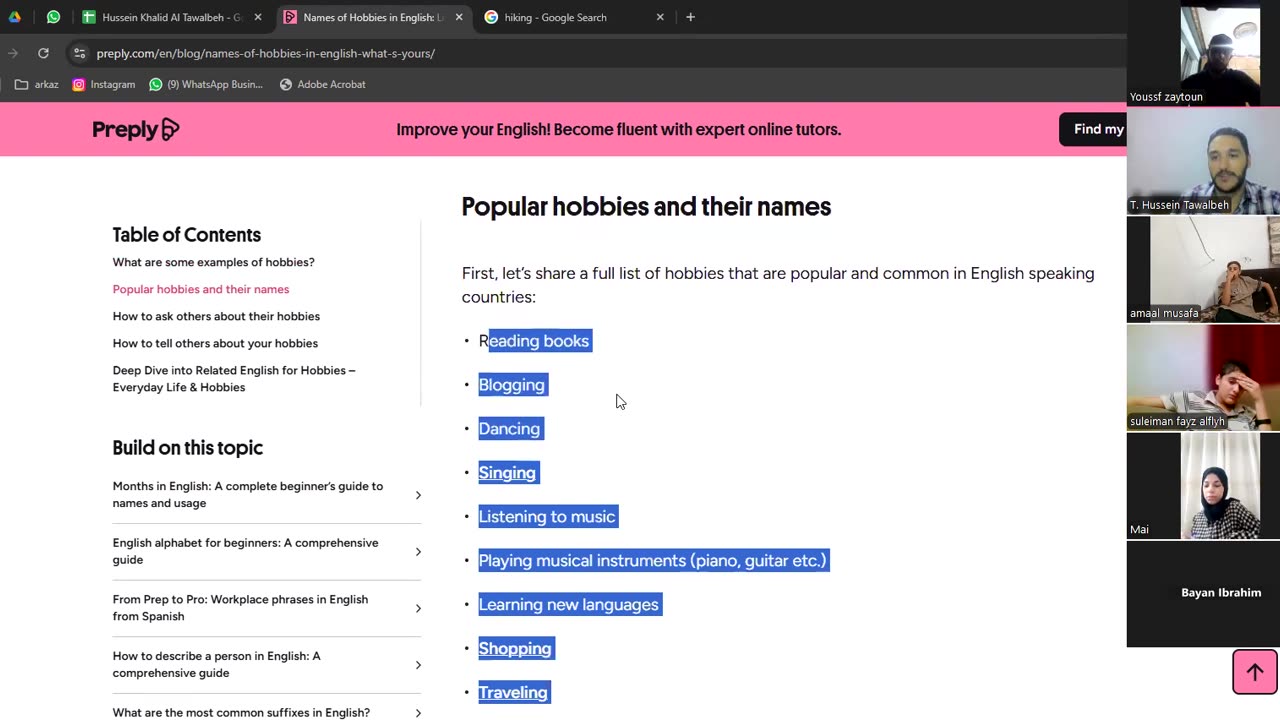1280x720 pixels.
Task: Open the Adobe Acrobat bookmark
Action: (x=322, y=85)
